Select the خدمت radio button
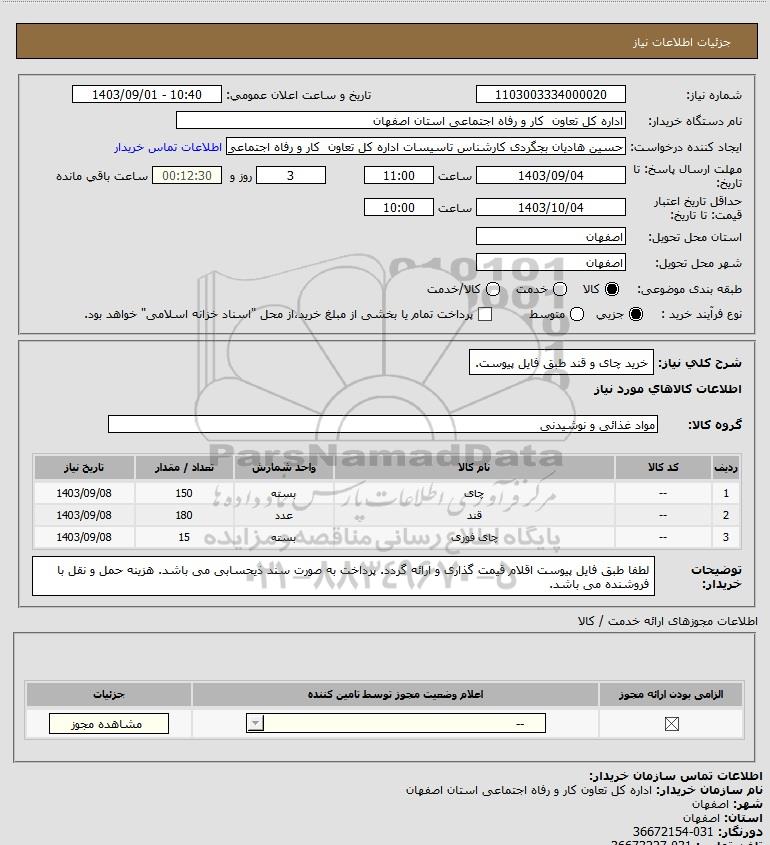This screenshot has height=845, width=770. pos(560,289)
